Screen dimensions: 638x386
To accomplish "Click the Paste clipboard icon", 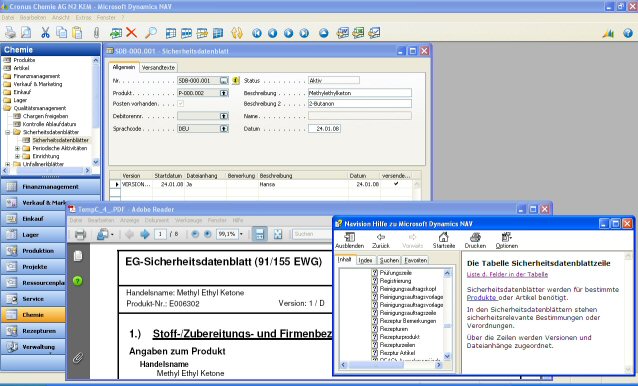I will [77, 33].
